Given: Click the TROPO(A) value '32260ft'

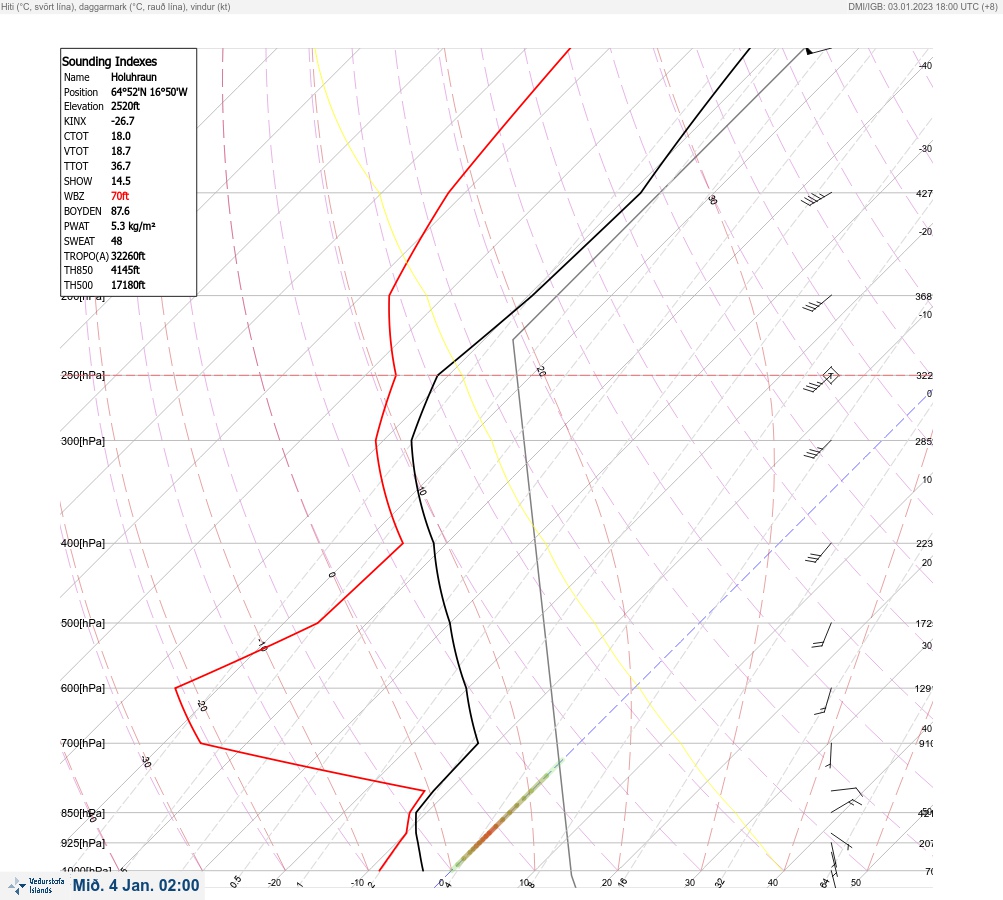Looking at the screenshot, I should click(128, 256).
